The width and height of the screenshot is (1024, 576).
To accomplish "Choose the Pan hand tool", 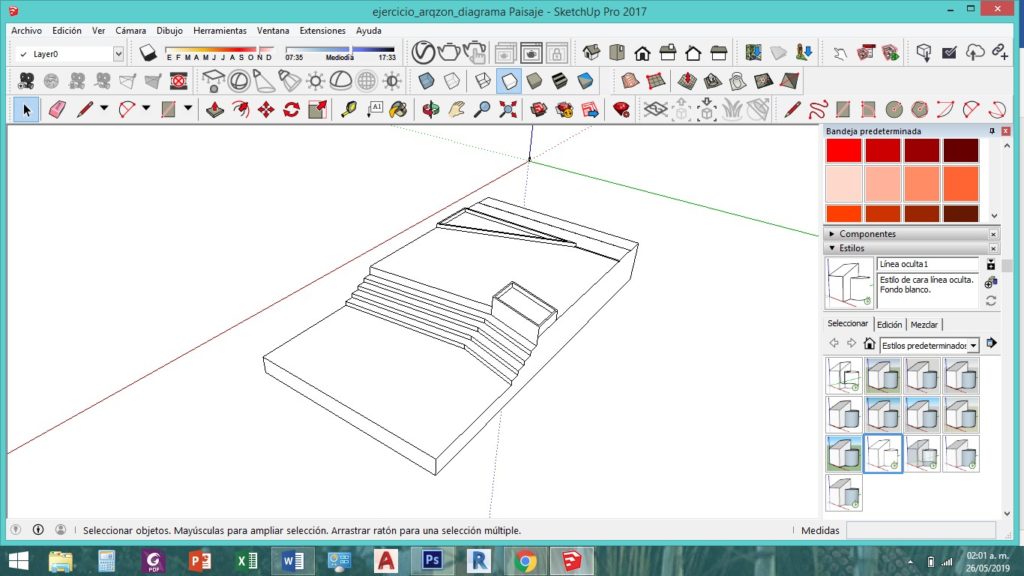I will (x=456, y=110).
